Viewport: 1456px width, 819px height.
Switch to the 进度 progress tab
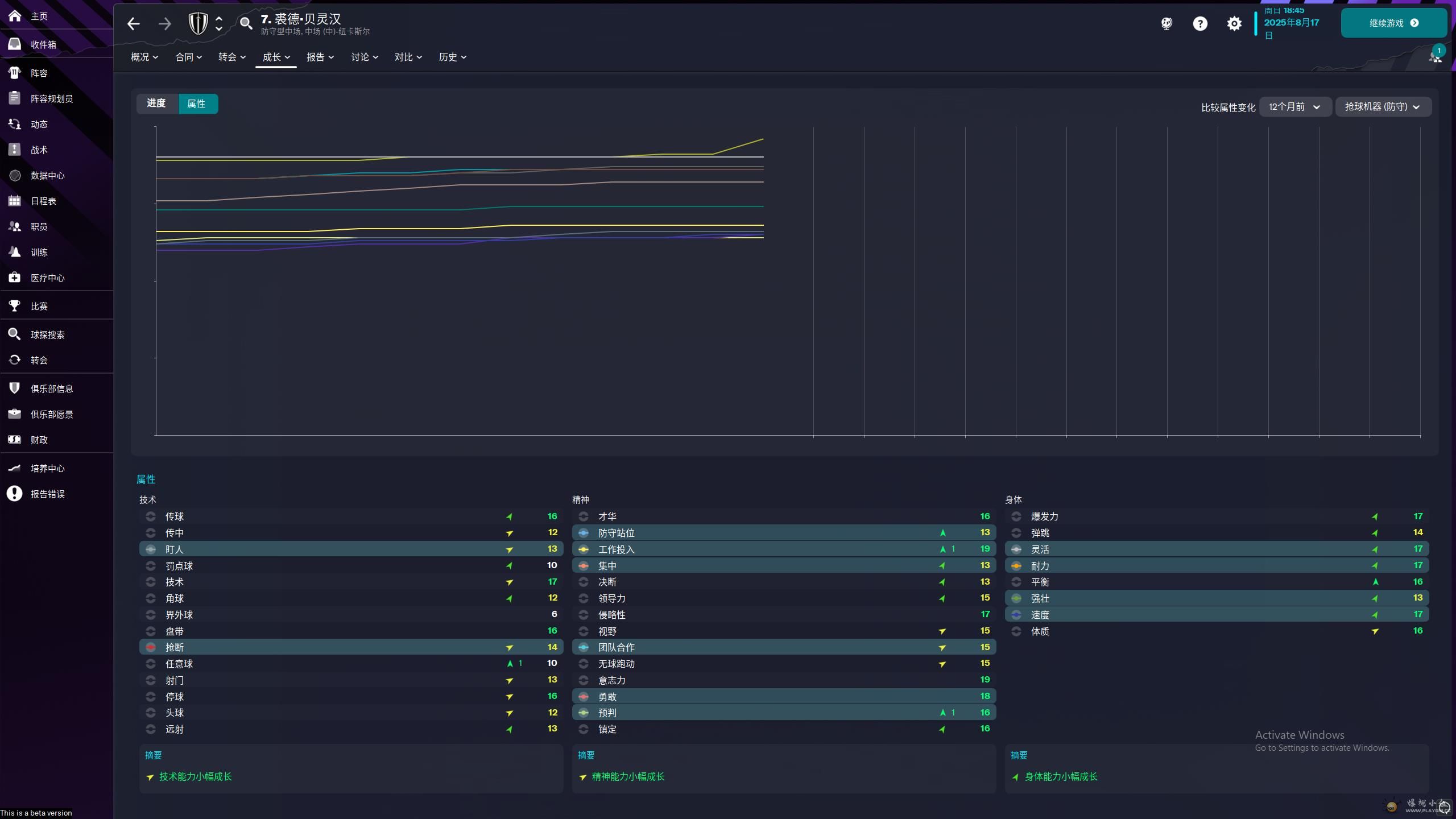[156, 104]
